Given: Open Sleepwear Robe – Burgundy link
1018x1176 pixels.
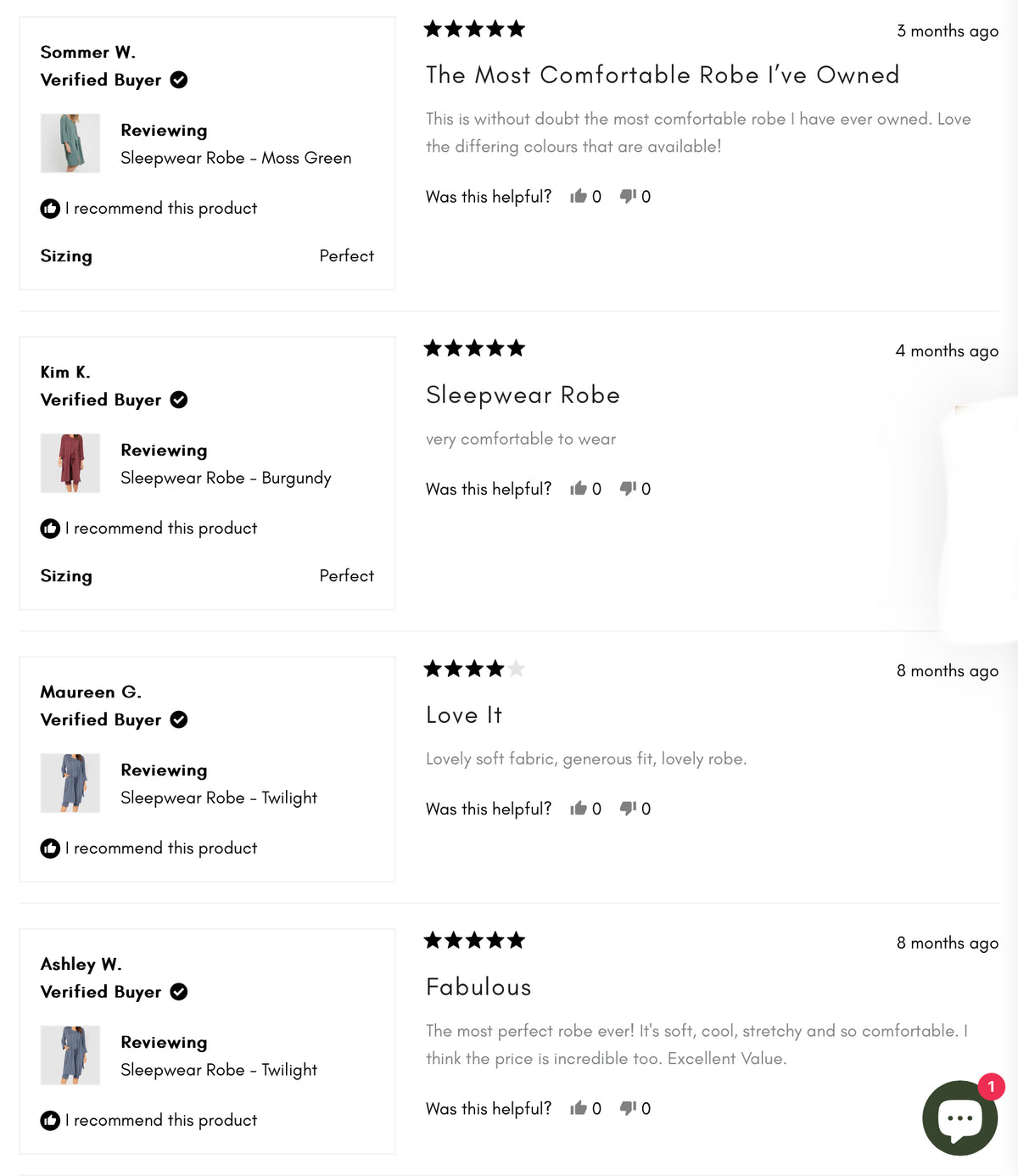Looking at the screenshot, I should 226,478.
